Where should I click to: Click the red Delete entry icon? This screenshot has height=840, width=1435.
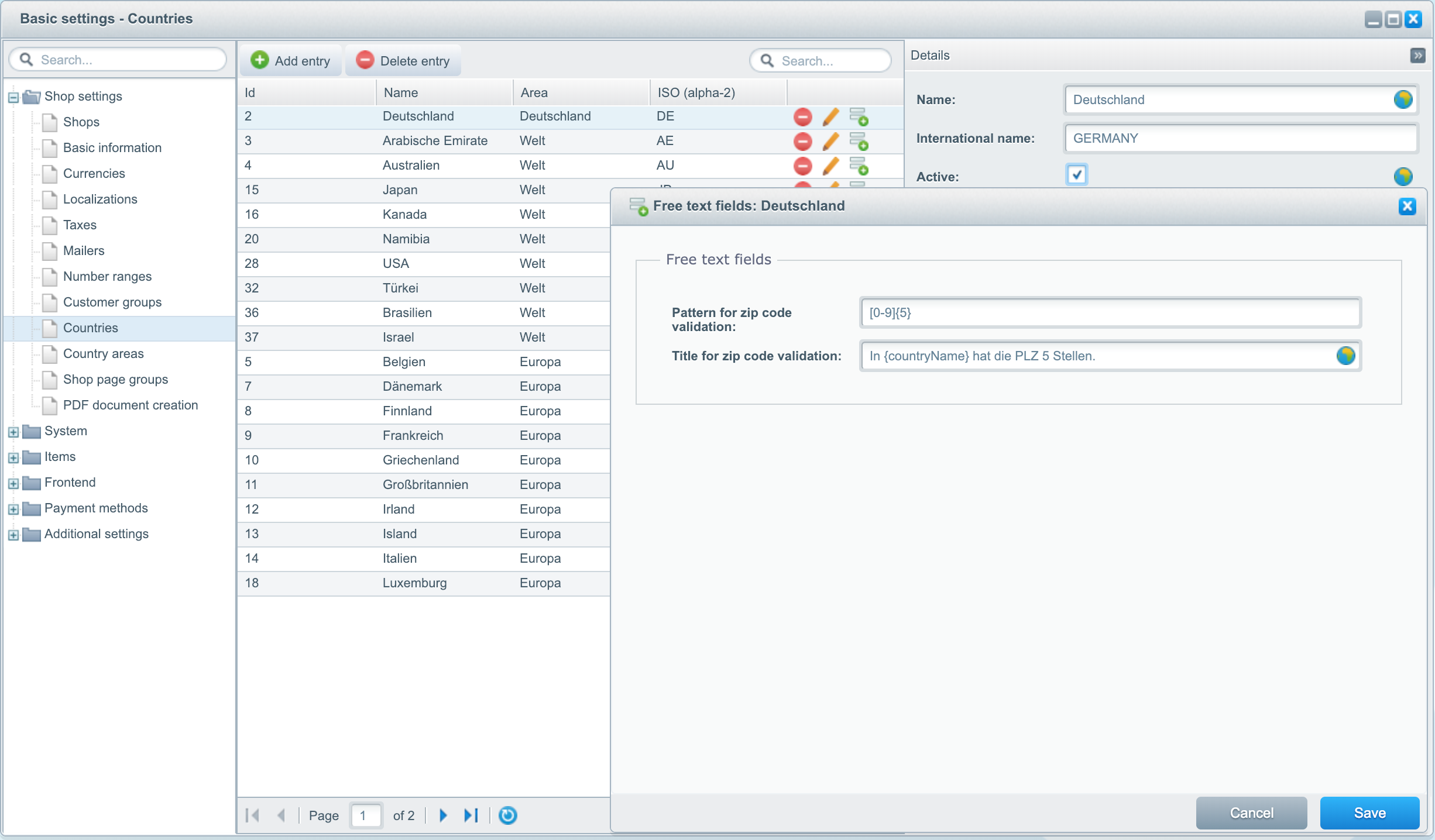point(366,61)
